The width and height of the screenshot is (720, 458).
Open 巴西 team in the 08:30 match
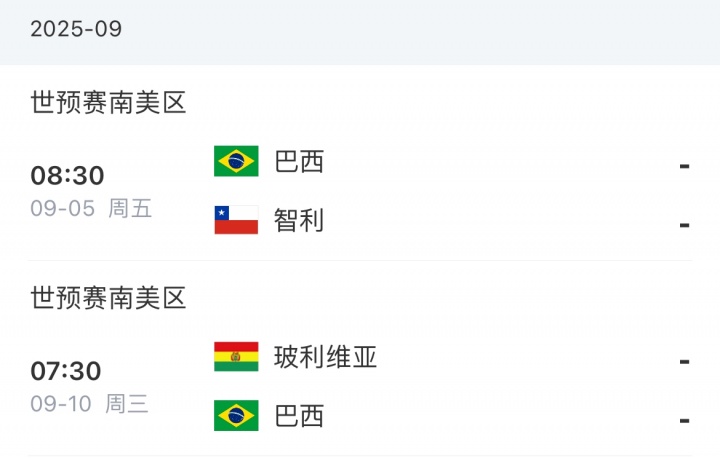(299, 161)
